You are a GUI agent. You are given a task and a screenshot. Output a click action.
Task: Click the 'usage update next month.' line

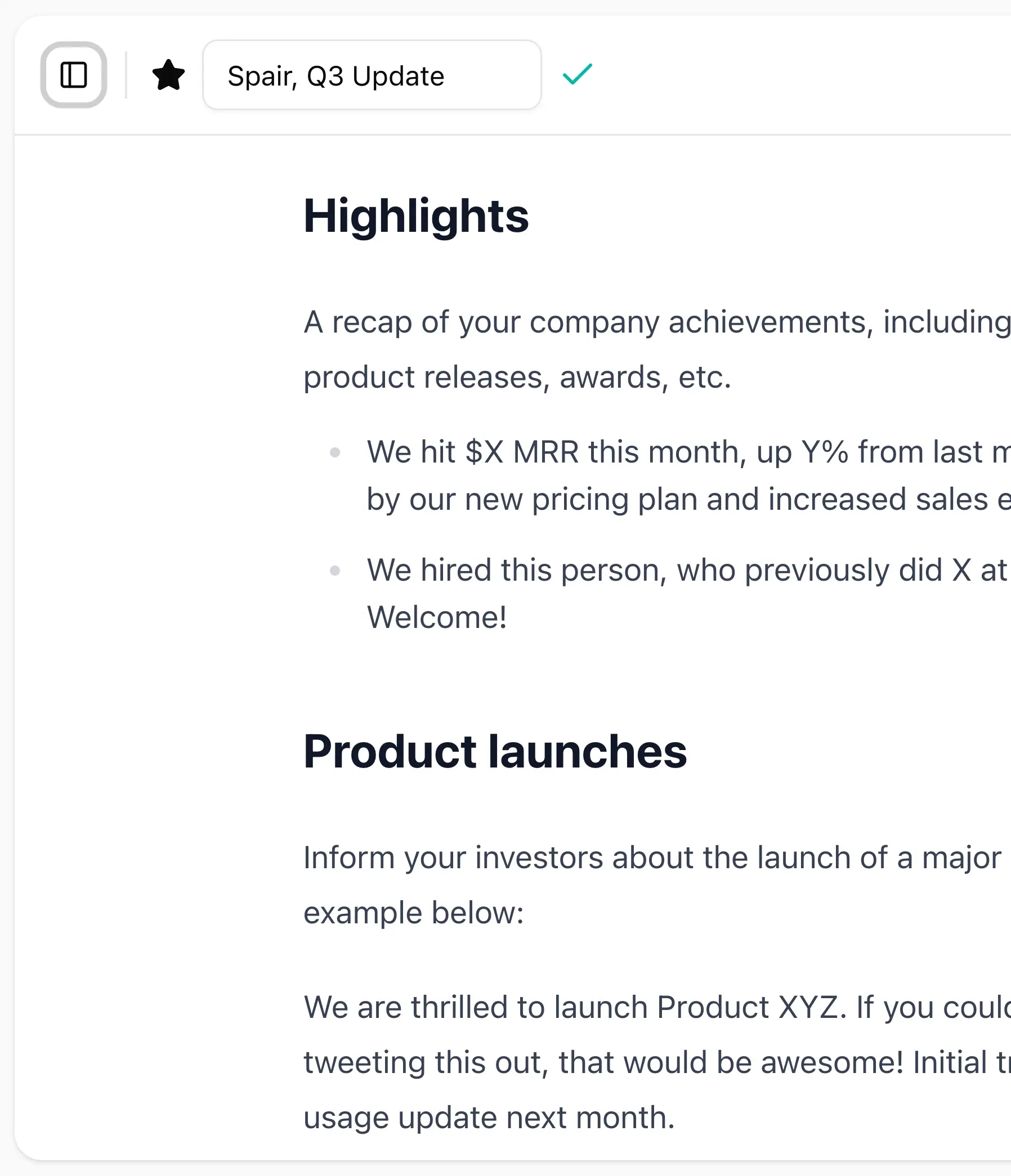489,1117
